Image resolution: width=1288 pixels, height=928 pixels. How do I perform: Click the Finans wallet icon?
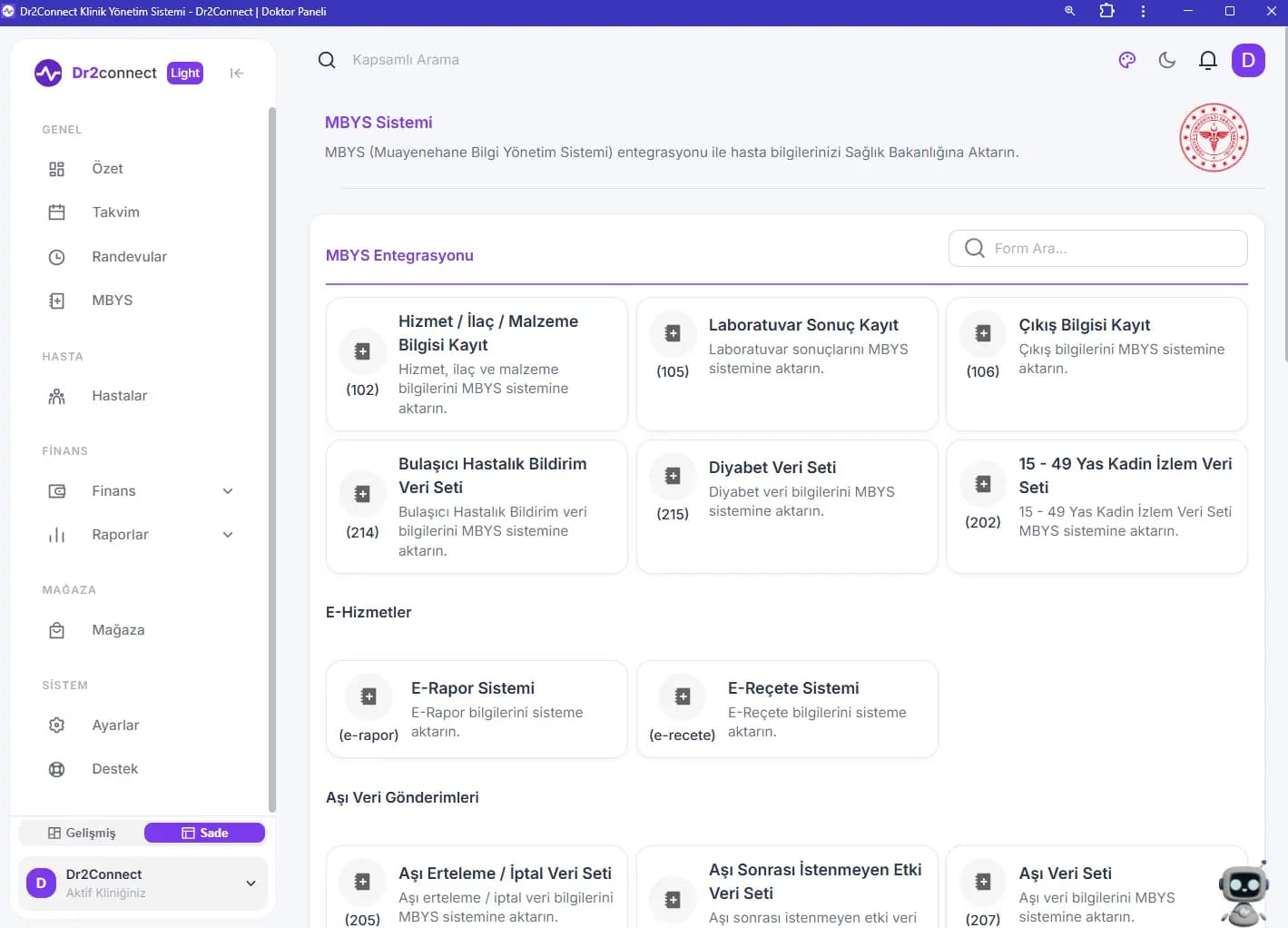click(56, 491)
